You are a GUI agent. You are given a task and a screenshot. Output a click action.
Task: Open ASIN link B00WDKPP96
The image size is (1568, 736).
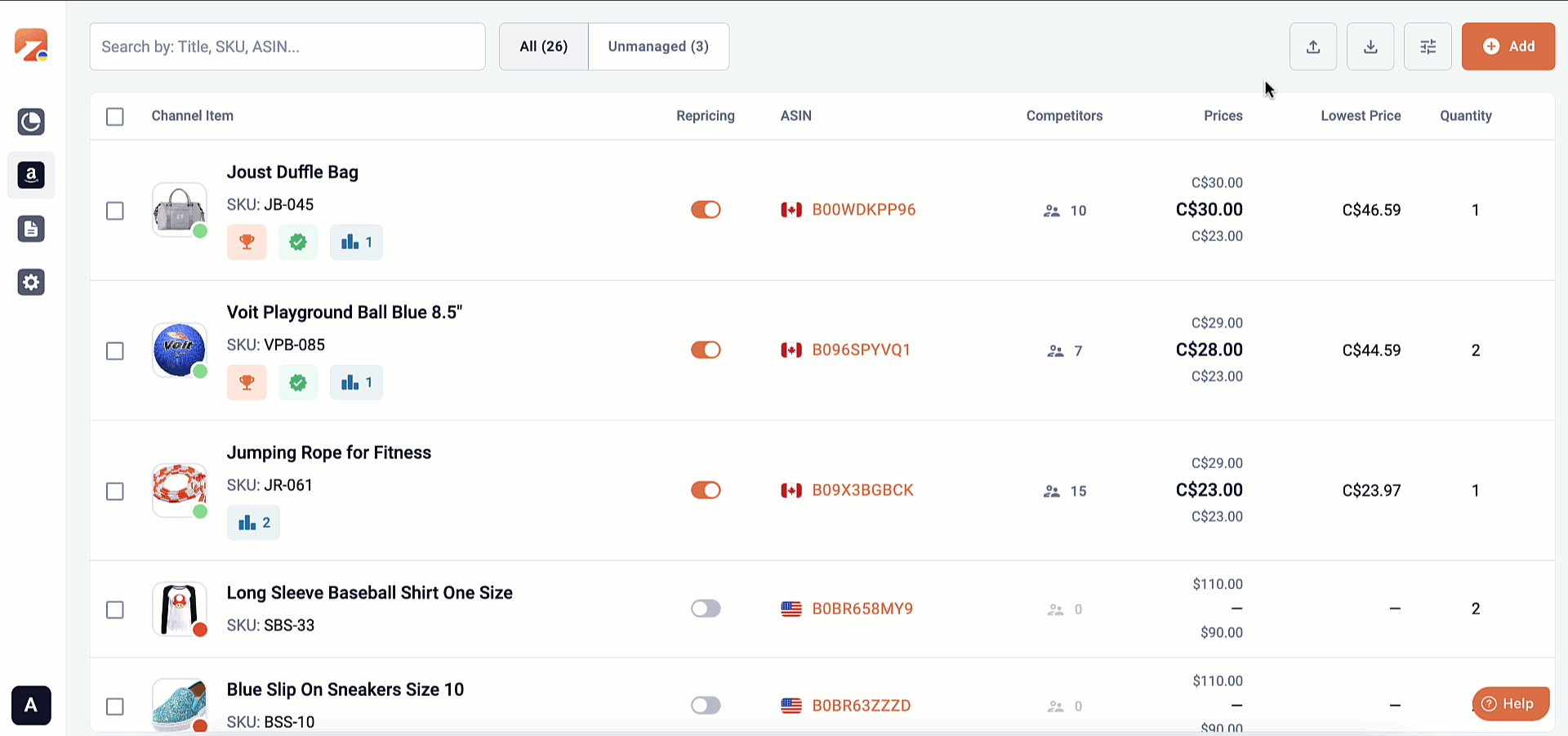(x=863, y=210)
